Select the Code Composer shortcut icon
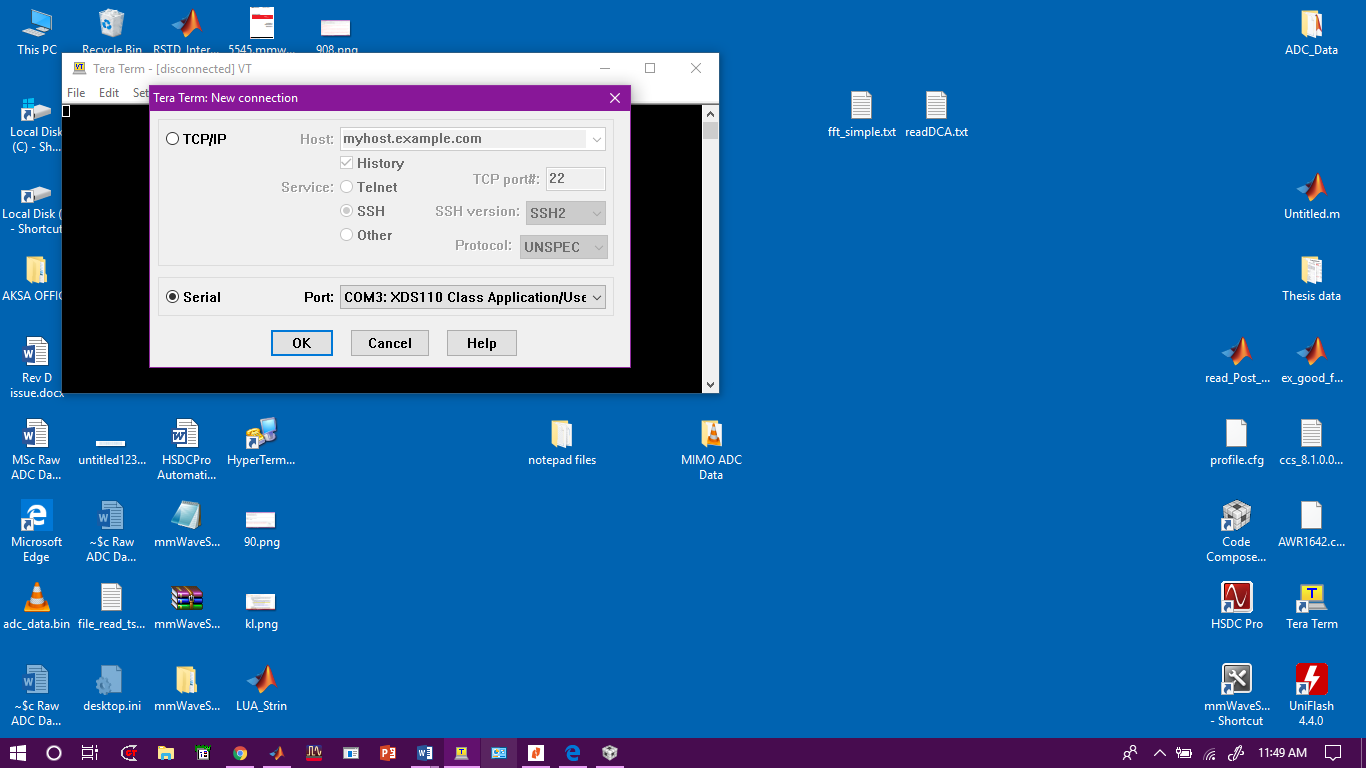Screen dimensions: 1366x768 pyautogui.click(x=1237, y=531)
